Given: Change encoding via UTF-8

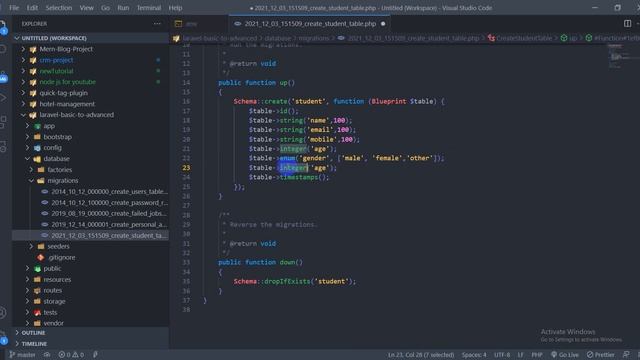Looking at the screenshot, I should click(502, 355).
